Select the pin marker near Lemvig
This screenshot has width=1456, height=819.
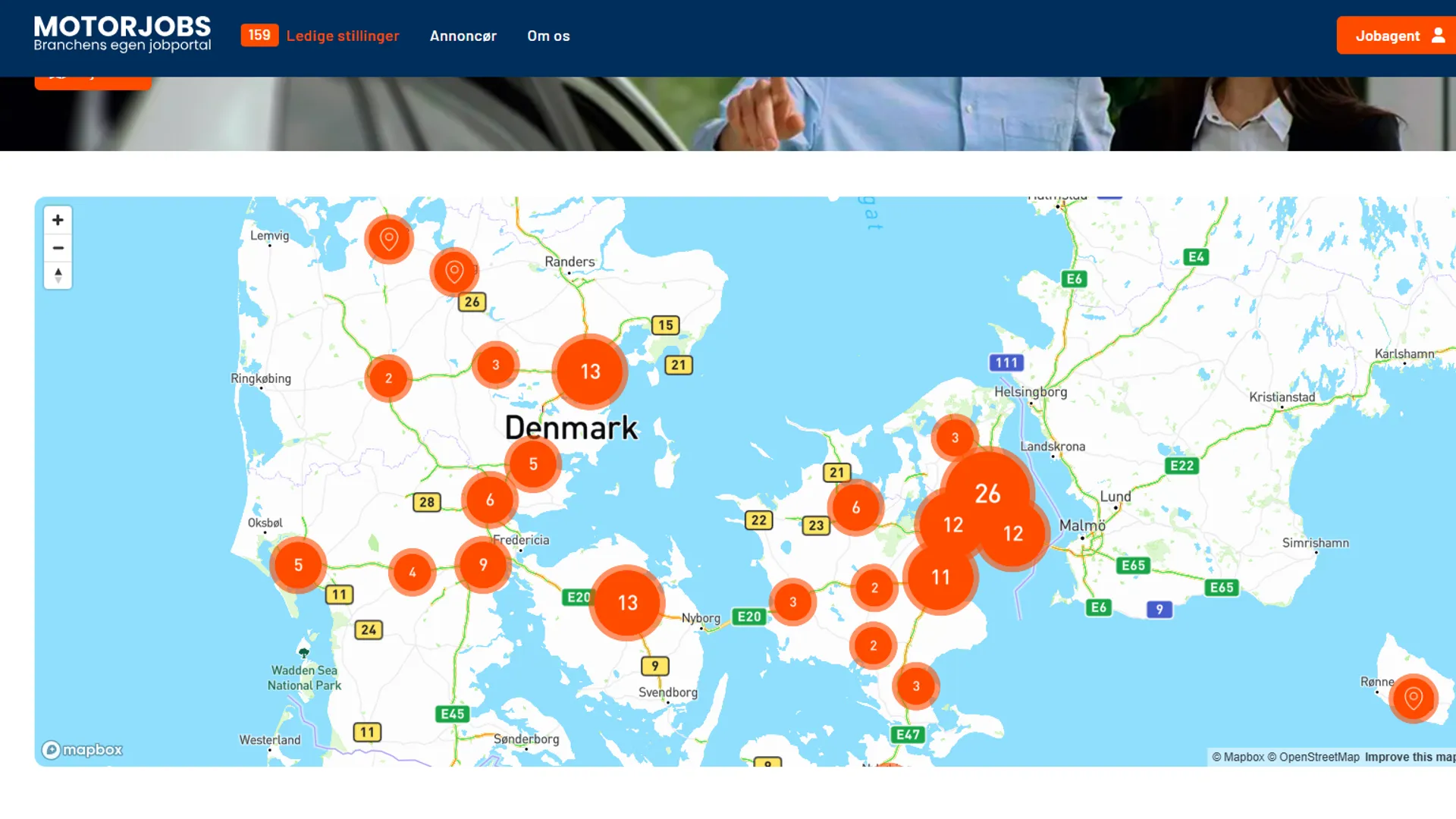coord(388,239)
